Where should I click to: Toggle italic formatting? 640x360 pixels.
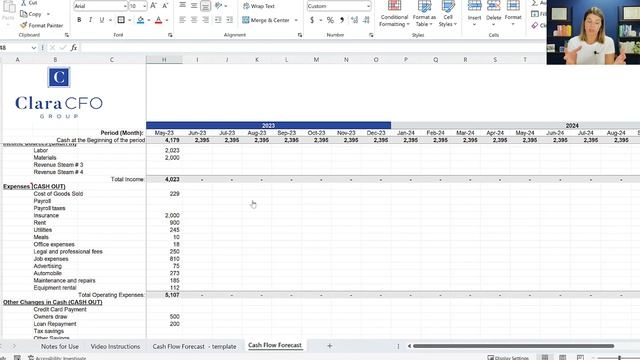(90, 20)
